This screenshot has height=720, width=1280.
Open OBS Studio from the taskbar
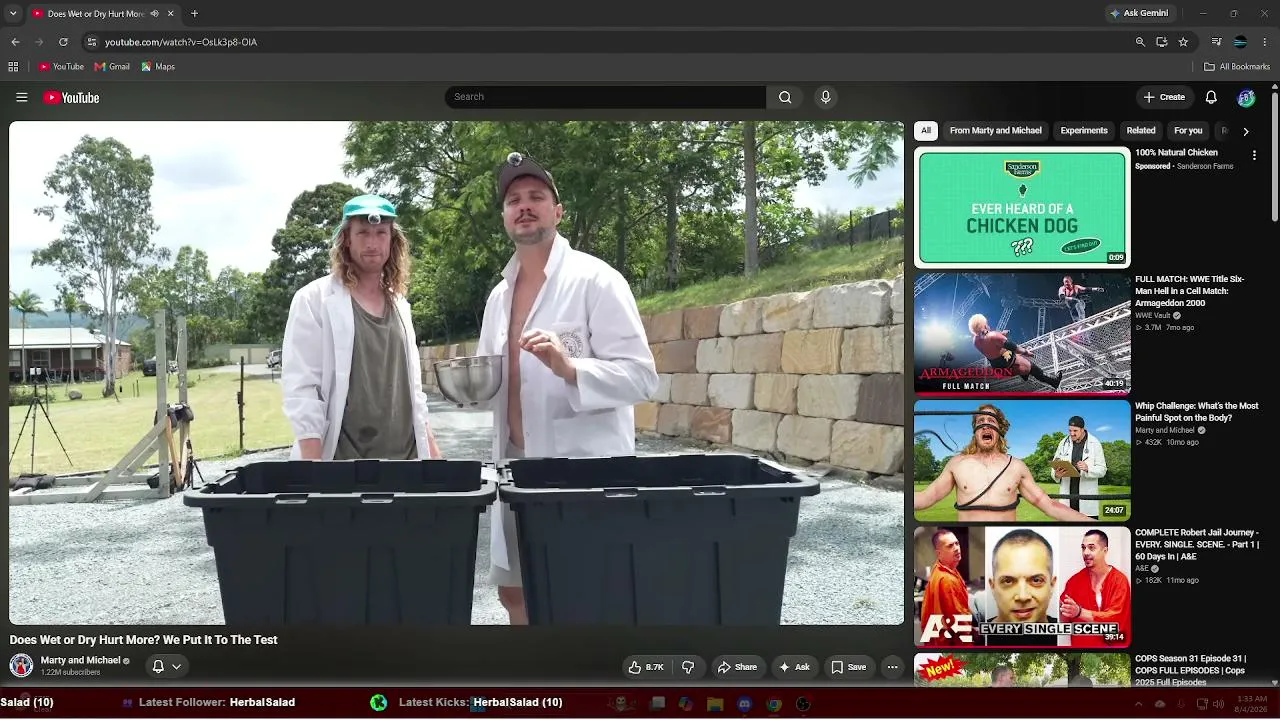click(x=803, y=704)
